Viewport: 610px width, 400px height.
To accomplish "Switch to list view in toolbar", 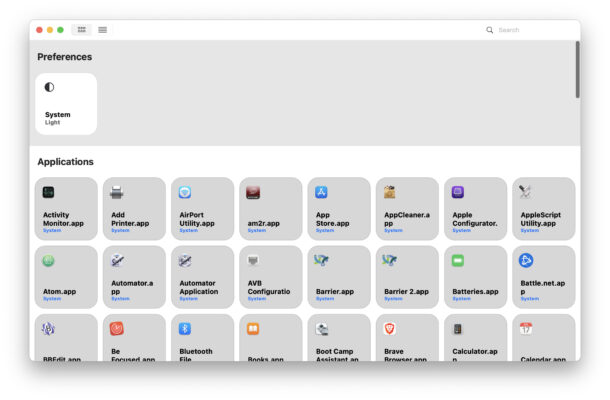I will coord(102,30).
